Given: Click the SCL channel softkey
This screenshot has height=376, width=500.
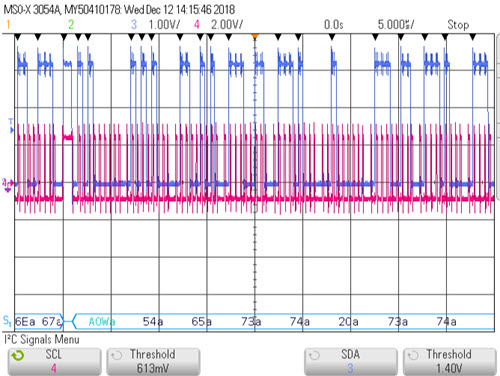Looking at the screenshot, I should (54, 362).
